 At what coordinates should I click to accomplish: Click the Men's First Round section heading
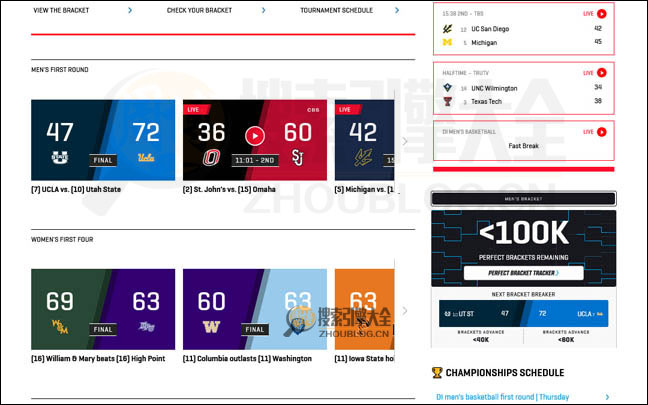pos(60,70)
